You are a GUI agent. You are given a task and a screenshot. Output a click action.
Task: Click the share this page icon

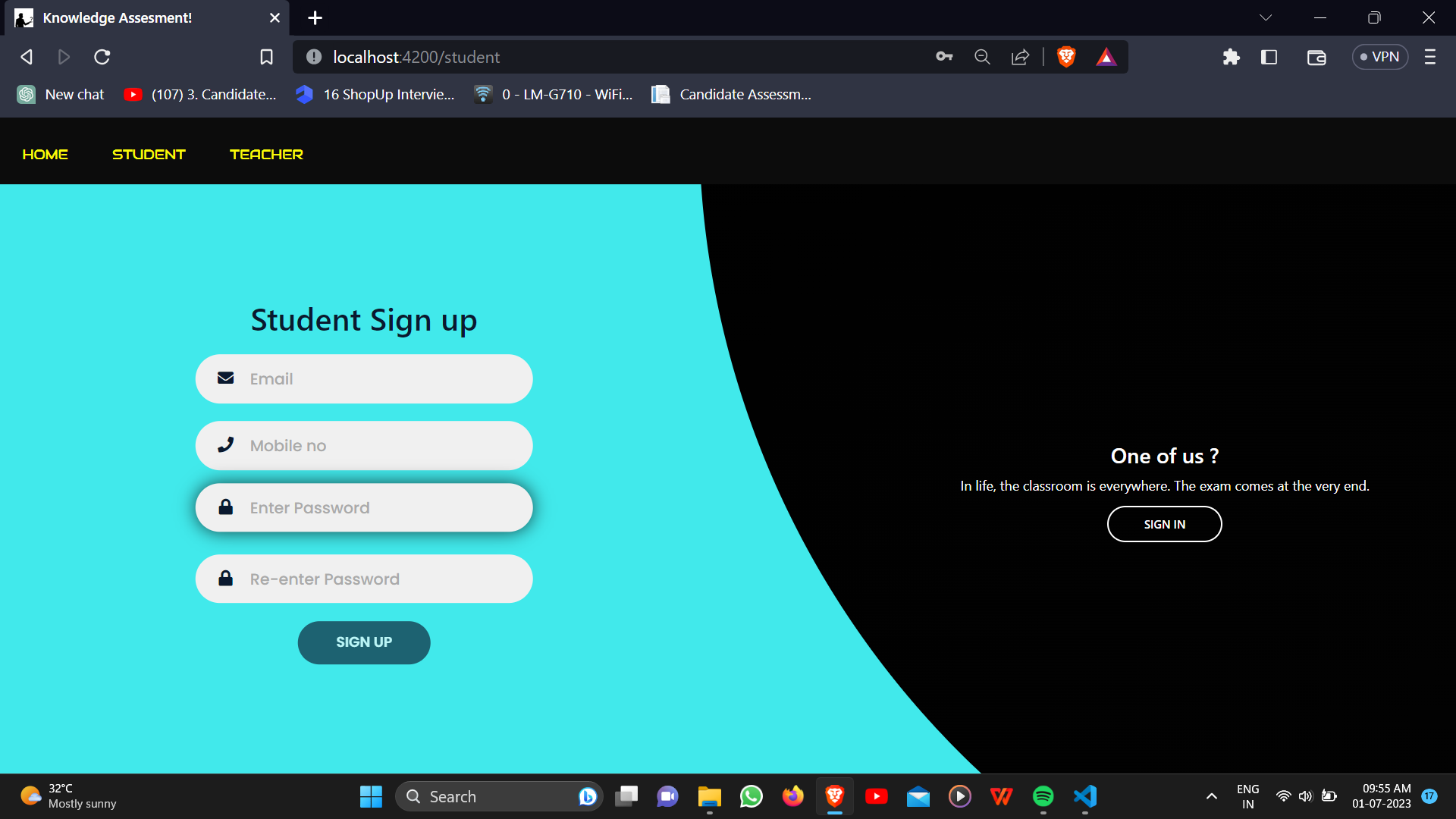1020,57
